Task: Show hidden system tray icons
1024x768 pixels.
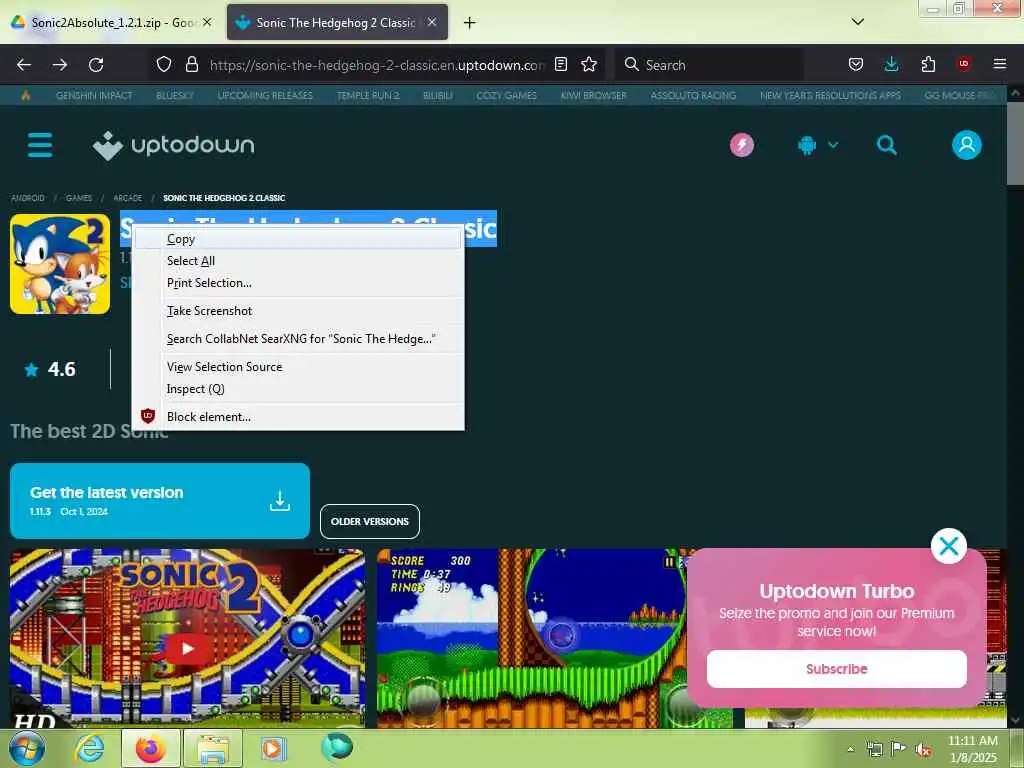Action: tap(850, 749)
